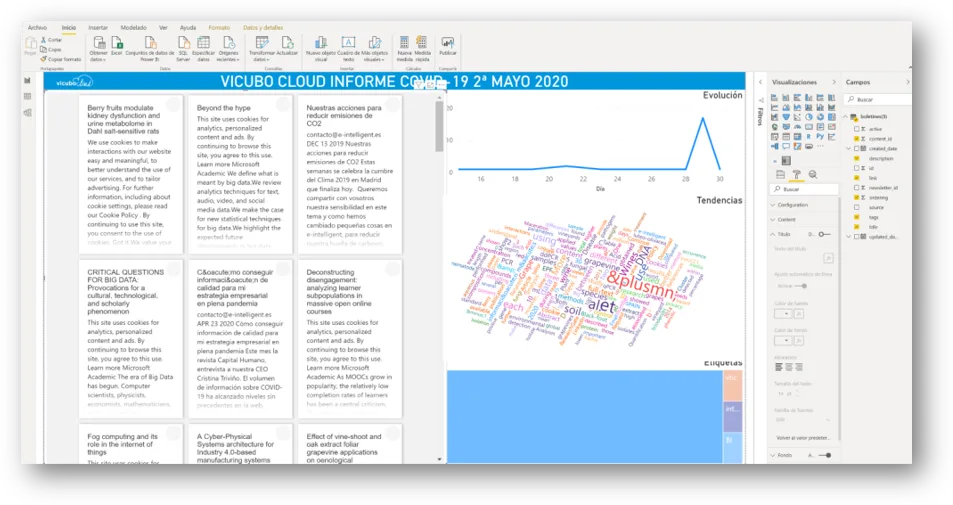Viewport: 953px width, 505px height.
Task: Check the newsletter_id field
Action: [x=856, y=188]
